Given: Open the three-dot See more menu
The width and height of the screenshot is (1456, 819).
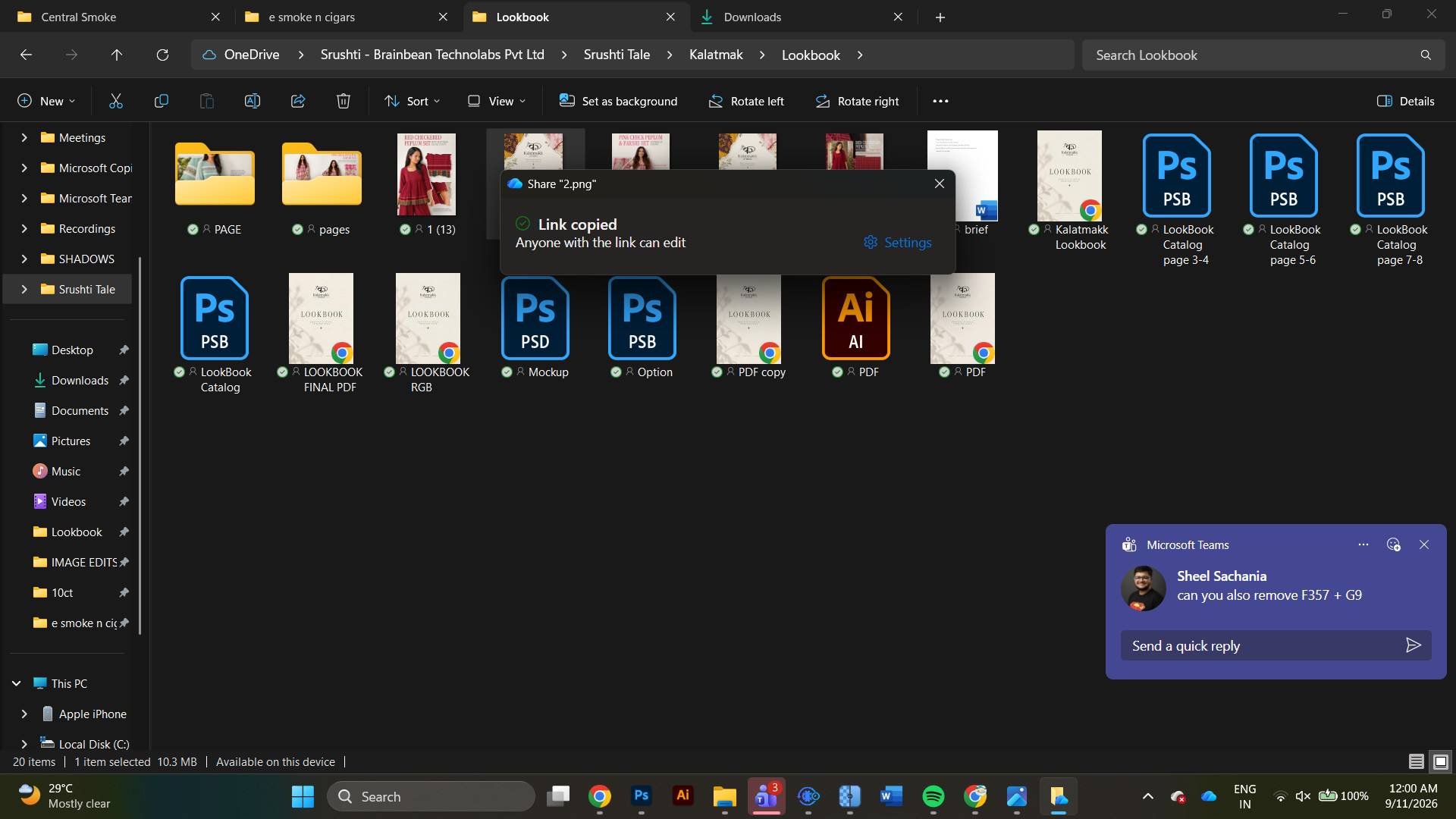Looking at the screenshot, I should click(940, 101).
